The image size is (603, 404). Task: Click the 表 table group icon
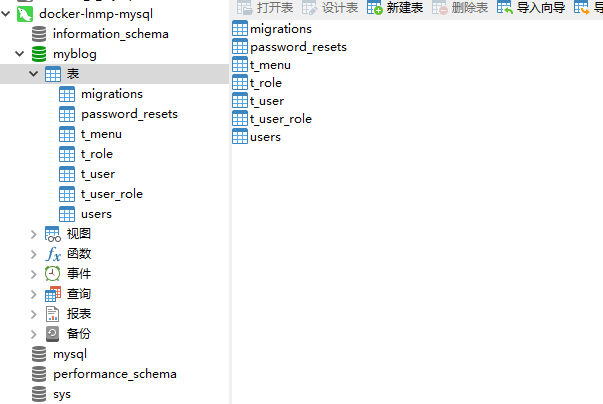53,74
